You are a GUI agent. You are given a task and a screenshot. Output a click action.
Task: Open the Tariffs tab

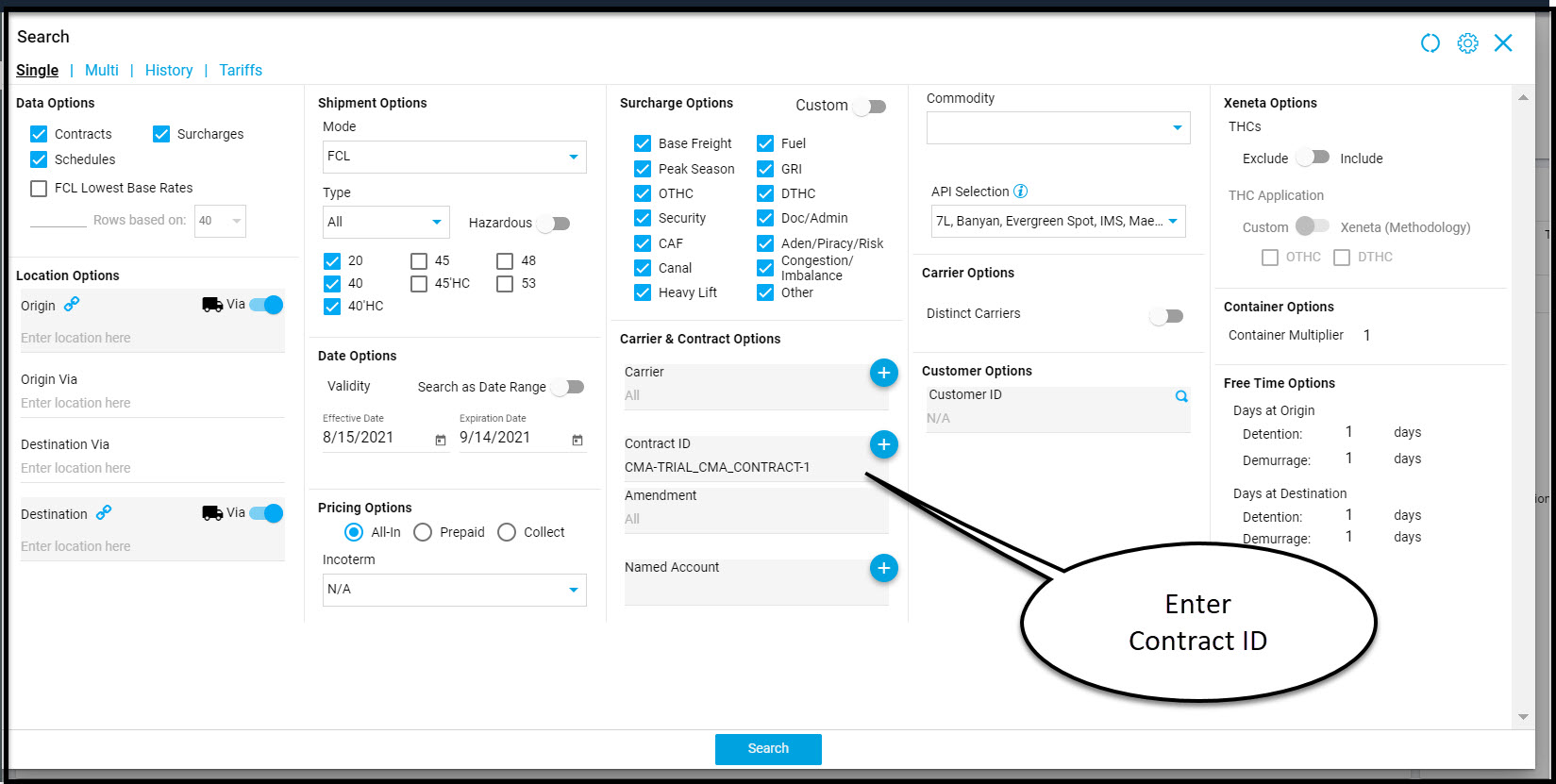tap(241, 70)
